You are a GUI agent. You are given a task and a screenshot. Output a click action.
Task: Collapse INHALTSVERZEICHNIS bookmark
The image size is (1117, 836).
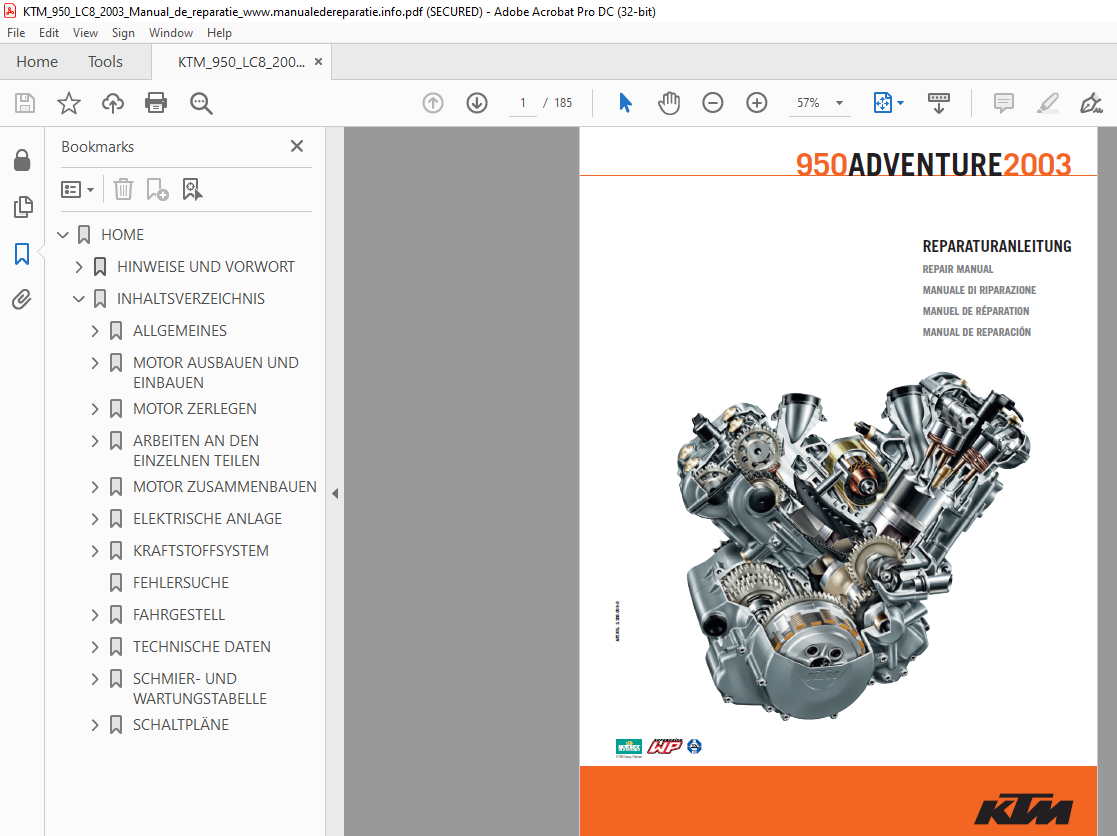[x=79, y=299]
